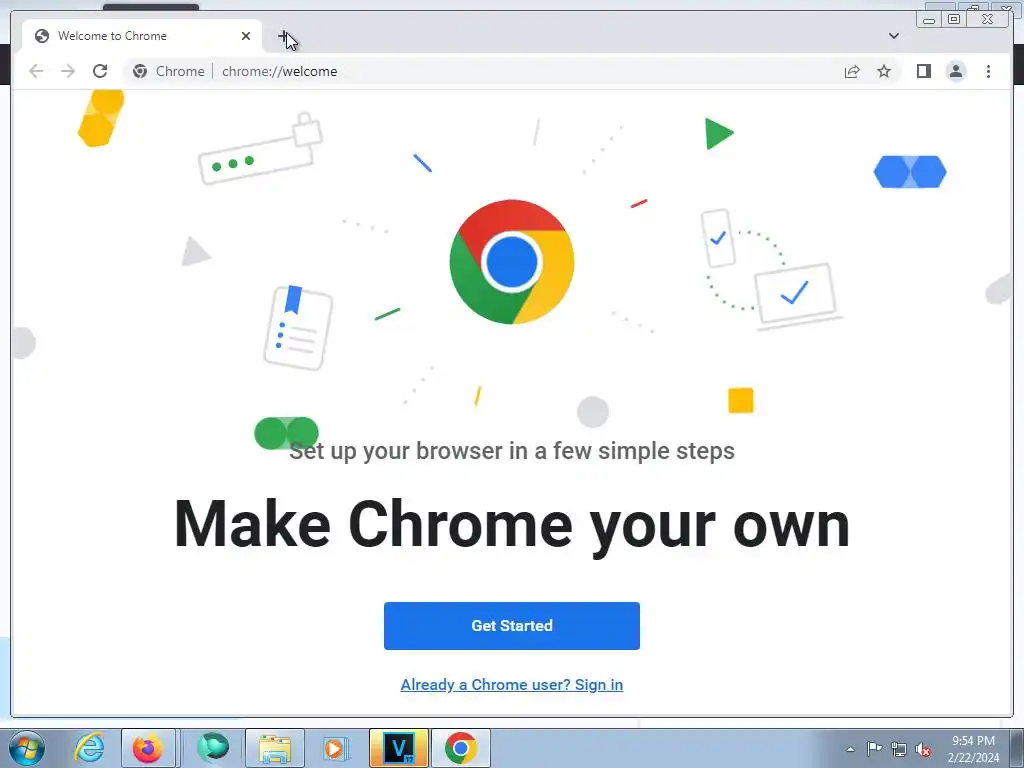Screen dimensions: 1024x768
Task: Click the address bar URL chrome://welcome
Action: pos(280,71)
